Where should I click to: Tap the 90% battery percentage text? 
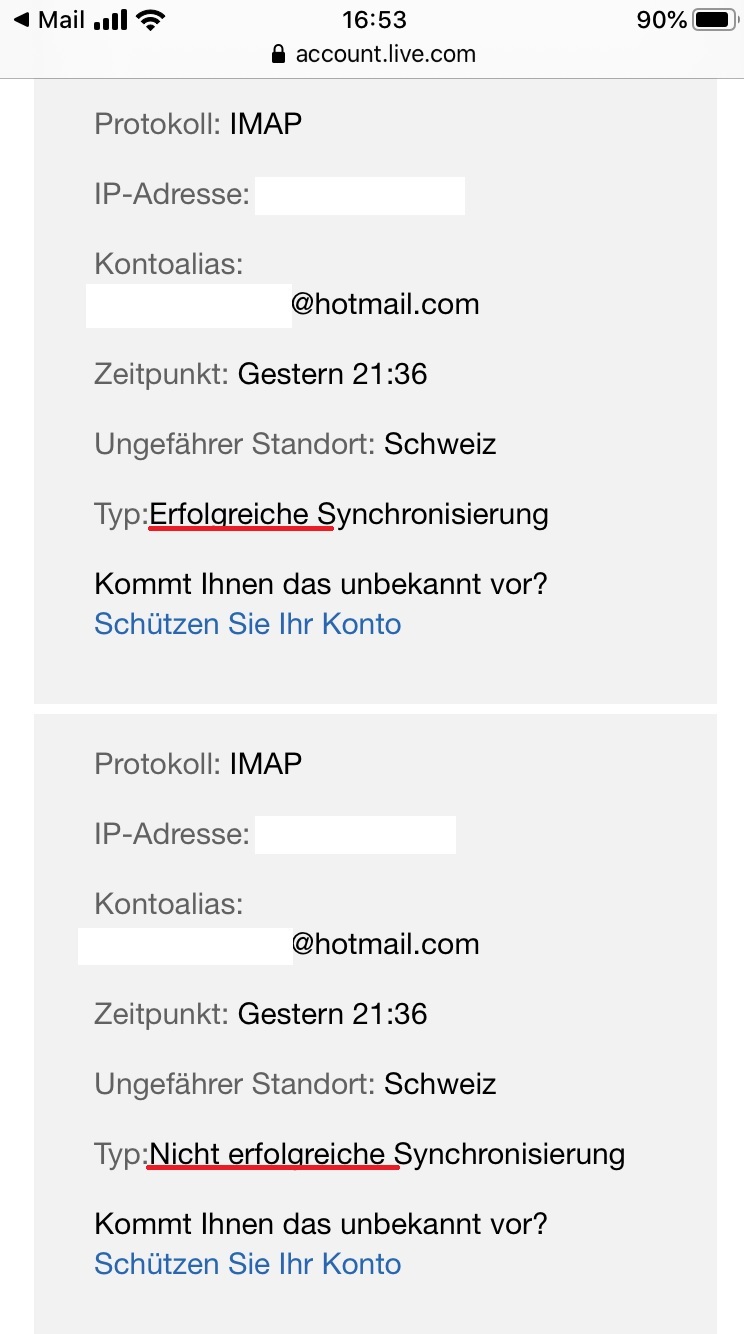[x=661, y=20]
